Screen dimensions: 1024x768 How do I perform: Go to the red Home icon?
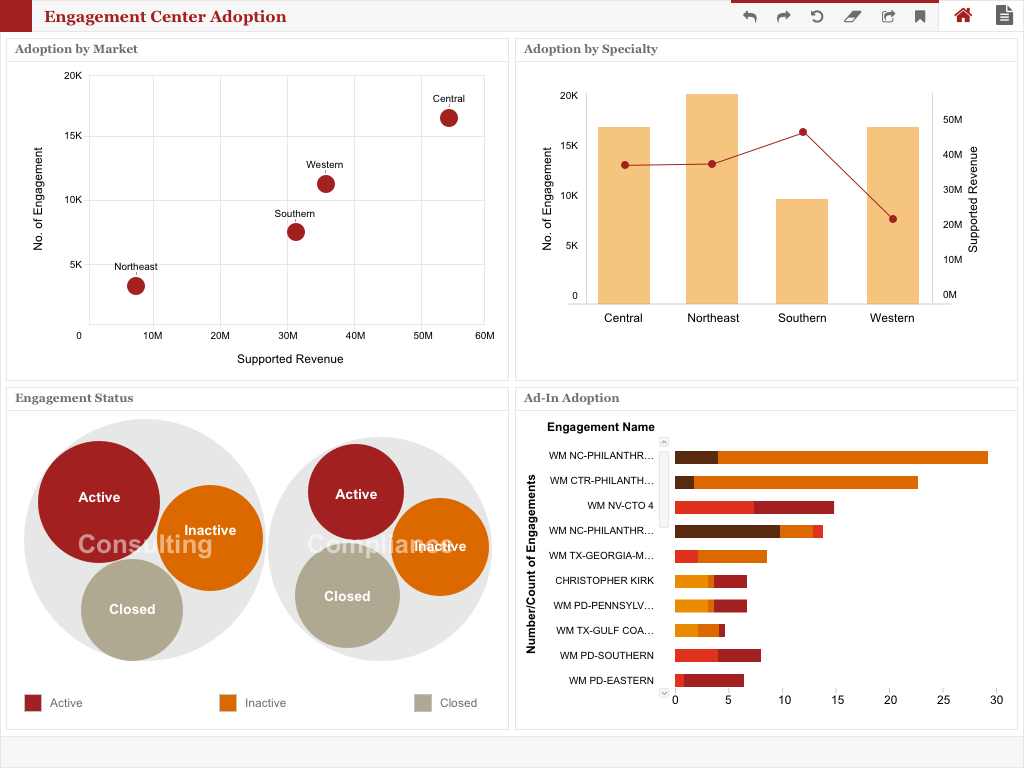click(963, 16)
